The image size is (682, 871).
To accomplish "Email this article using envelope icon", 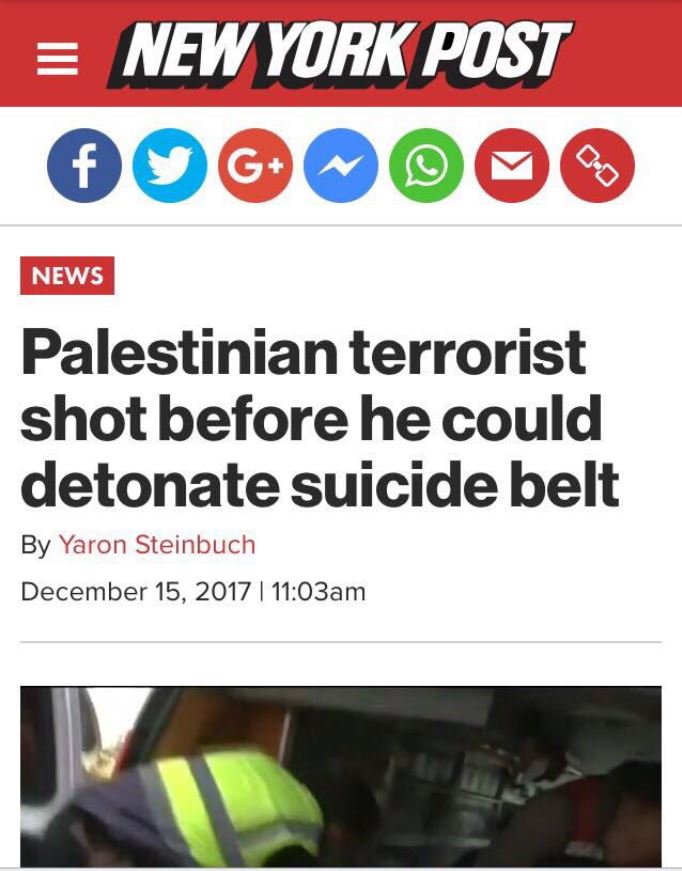I will click(512, 166).
